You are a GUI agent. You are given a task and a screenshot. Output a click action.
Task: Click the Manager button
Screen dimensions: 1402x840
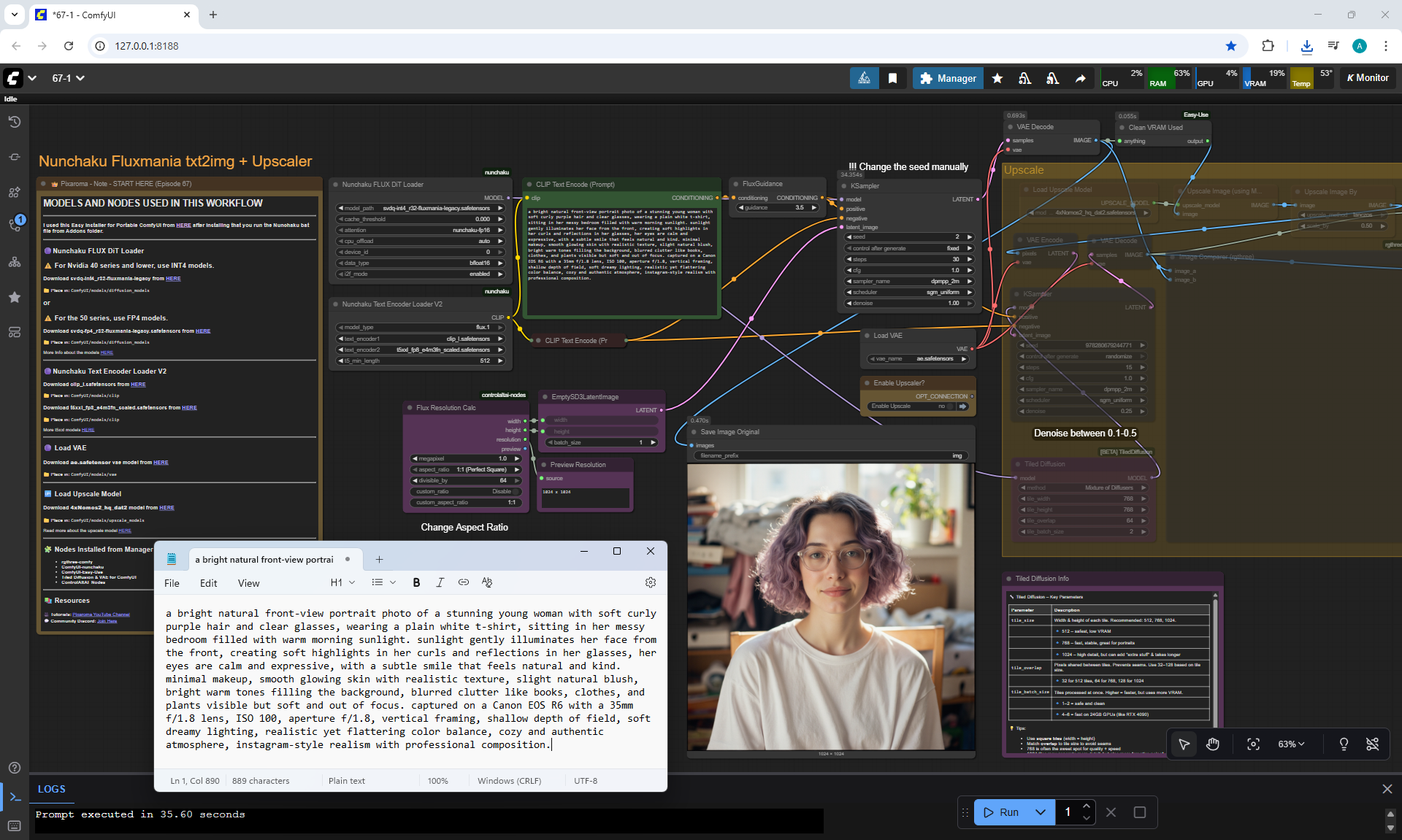pyautogui.click(x=948, y=78)
